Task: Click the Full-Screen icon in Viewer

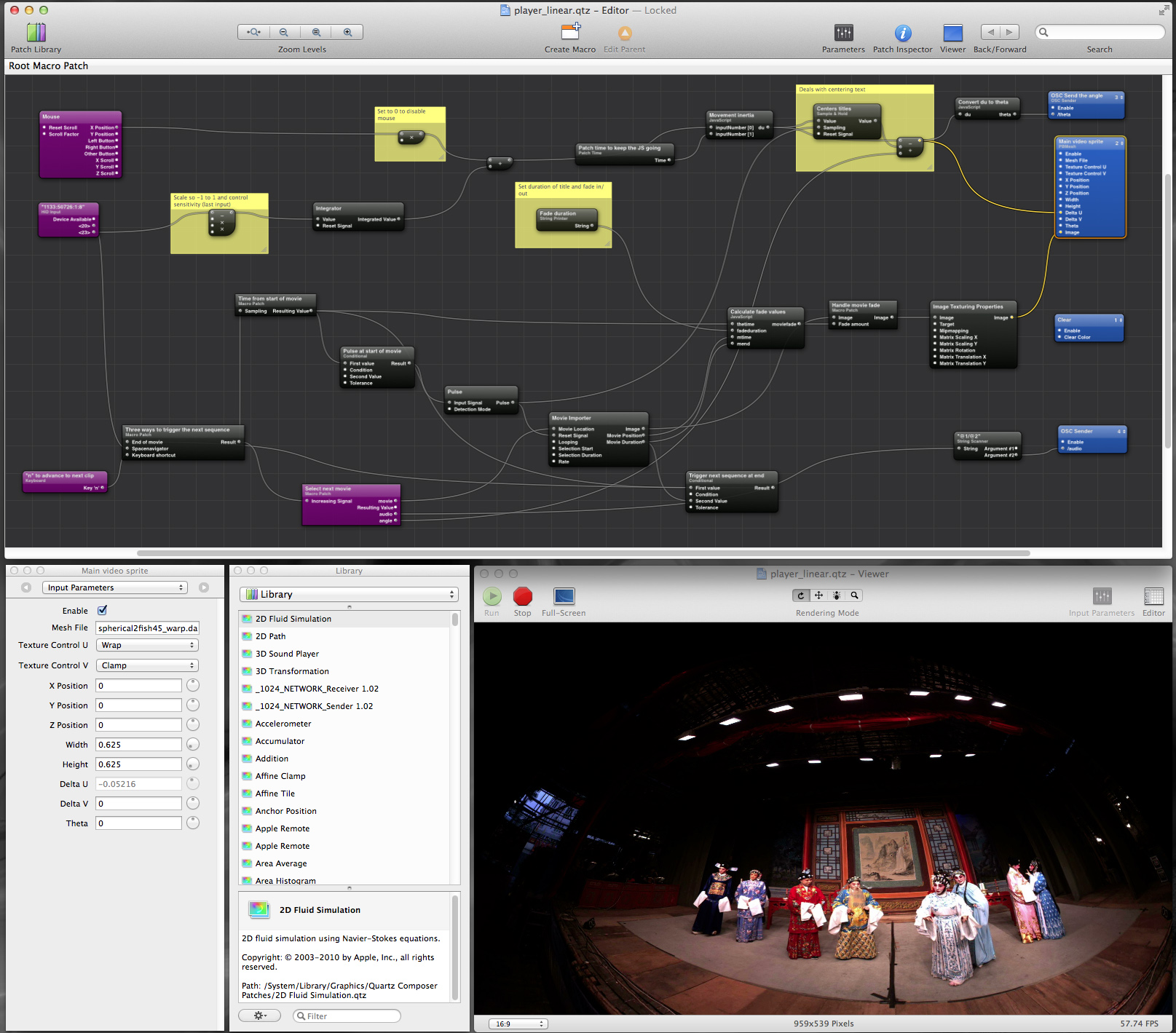Action: click(x=564, y=597)
